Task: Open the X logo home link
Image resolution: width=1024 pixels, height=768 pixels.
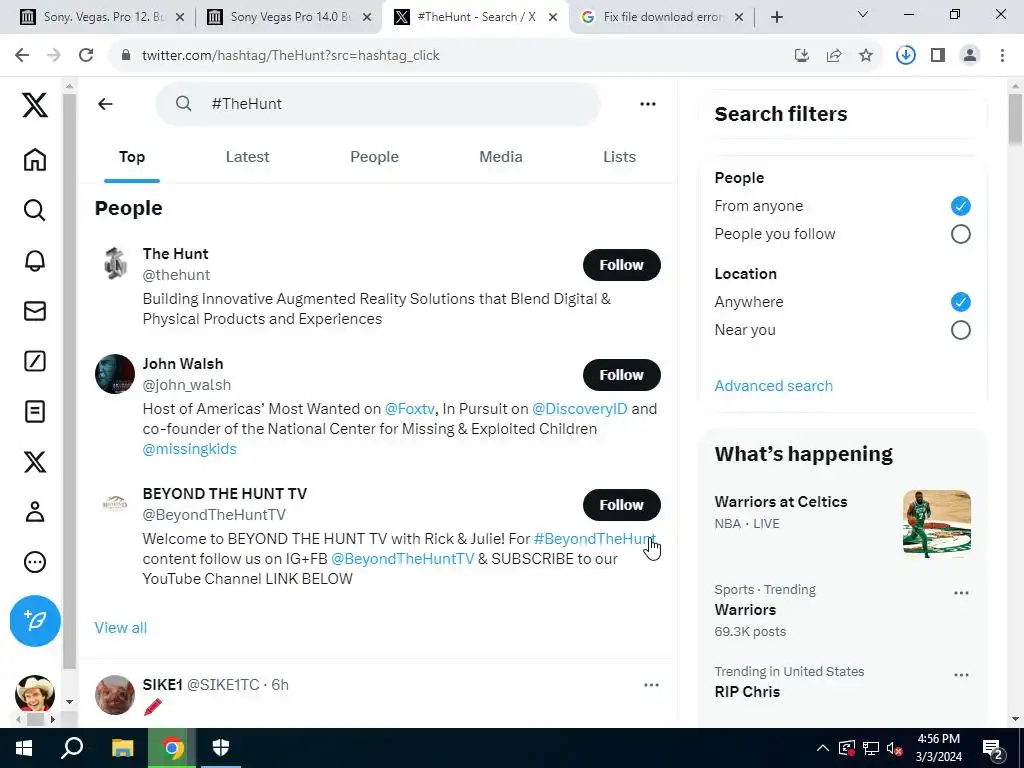Action: (35, 104)
